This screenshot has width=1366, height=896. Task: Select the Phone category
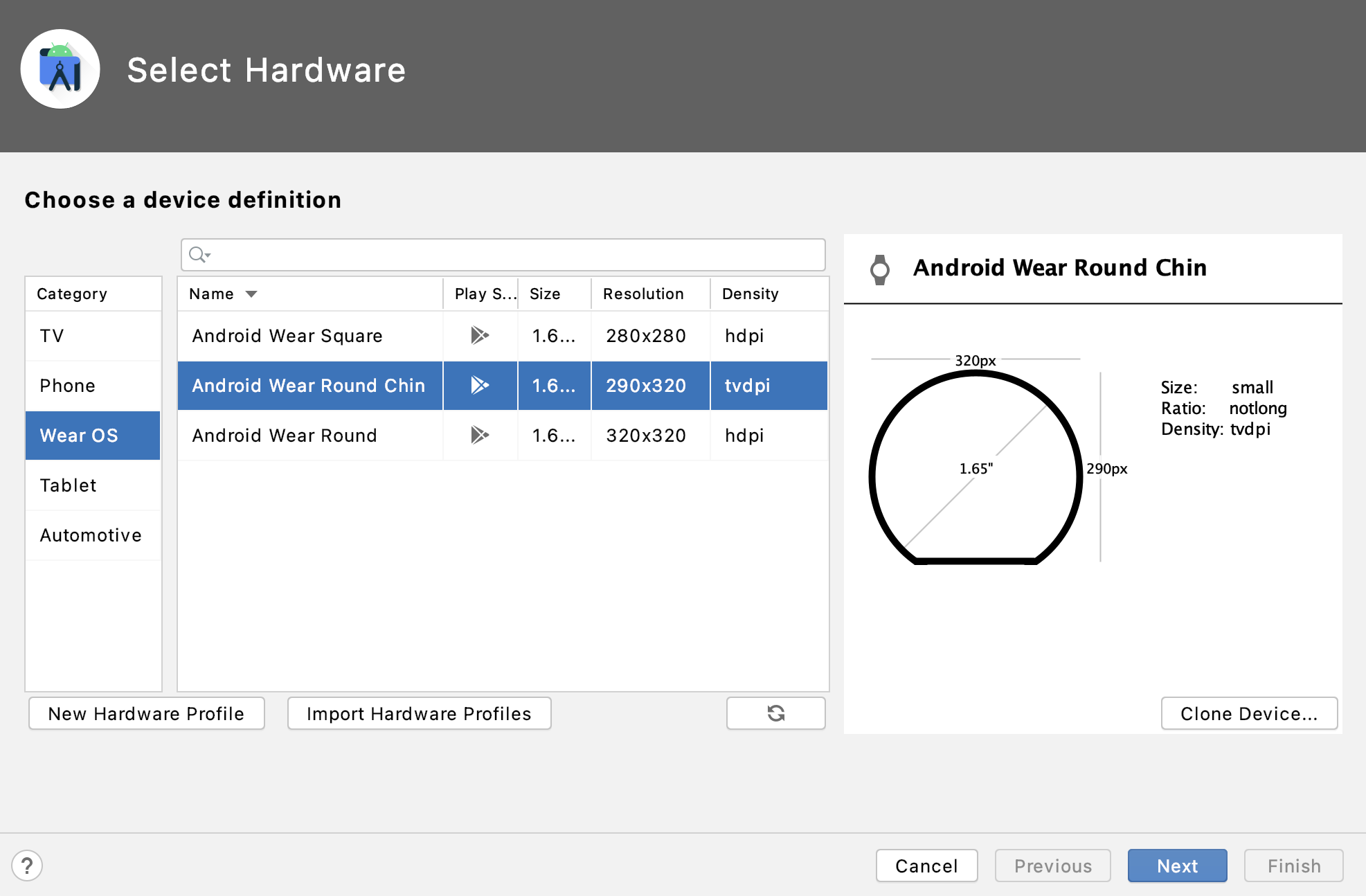point(68,386)
